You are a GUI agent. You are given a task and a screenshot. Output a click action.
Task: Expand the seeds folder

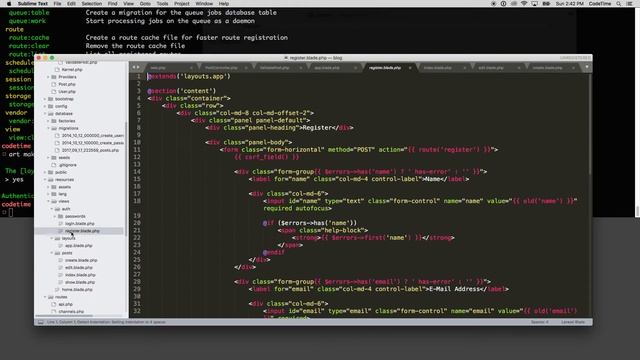[48, 158]
